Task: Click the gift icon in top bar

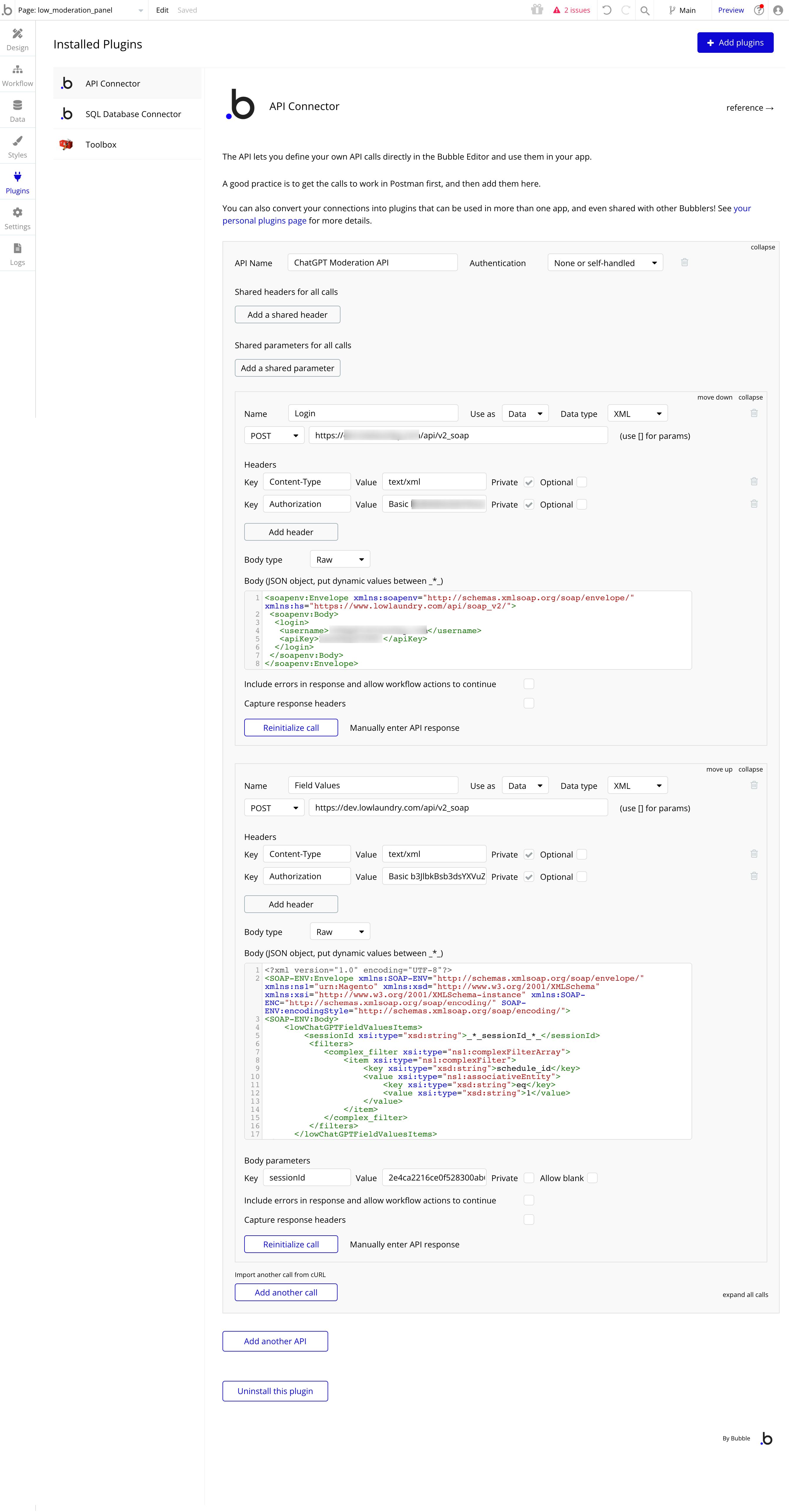Action: pos(537,9)
